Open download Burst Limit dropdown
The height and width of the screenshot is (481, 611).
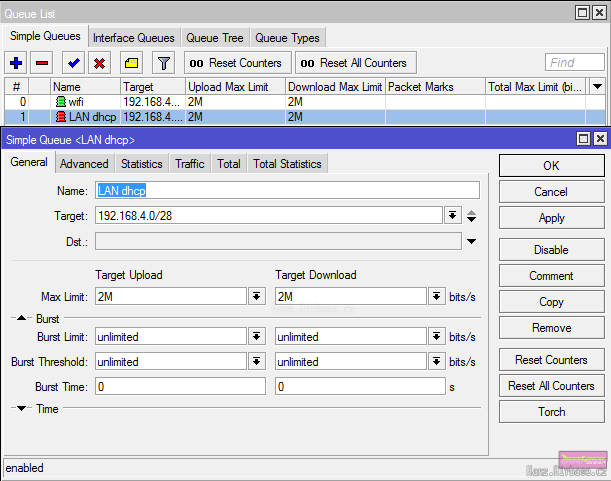436,336
